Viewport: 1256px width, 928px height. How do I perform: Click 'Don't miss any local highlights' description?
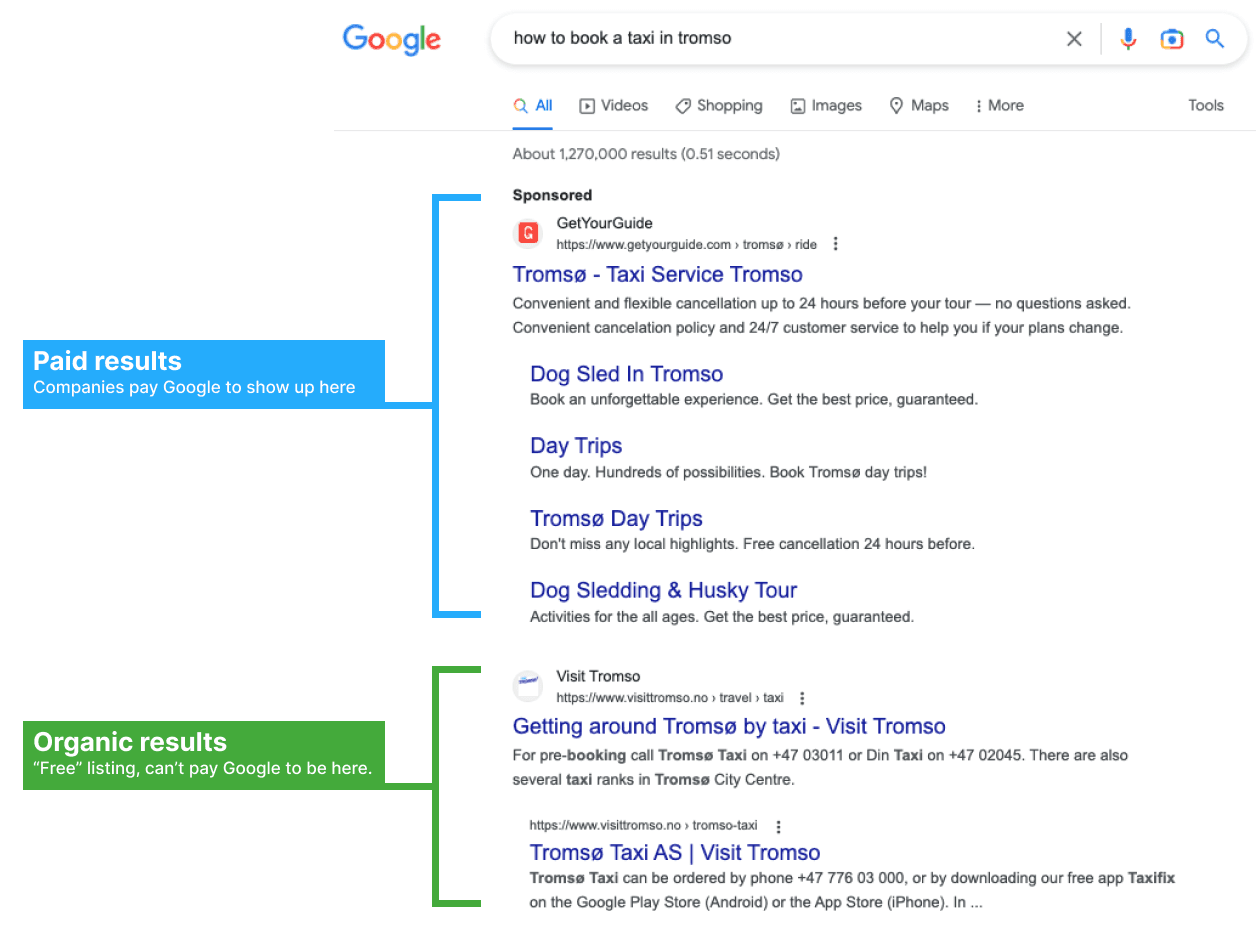click(752, 544)
